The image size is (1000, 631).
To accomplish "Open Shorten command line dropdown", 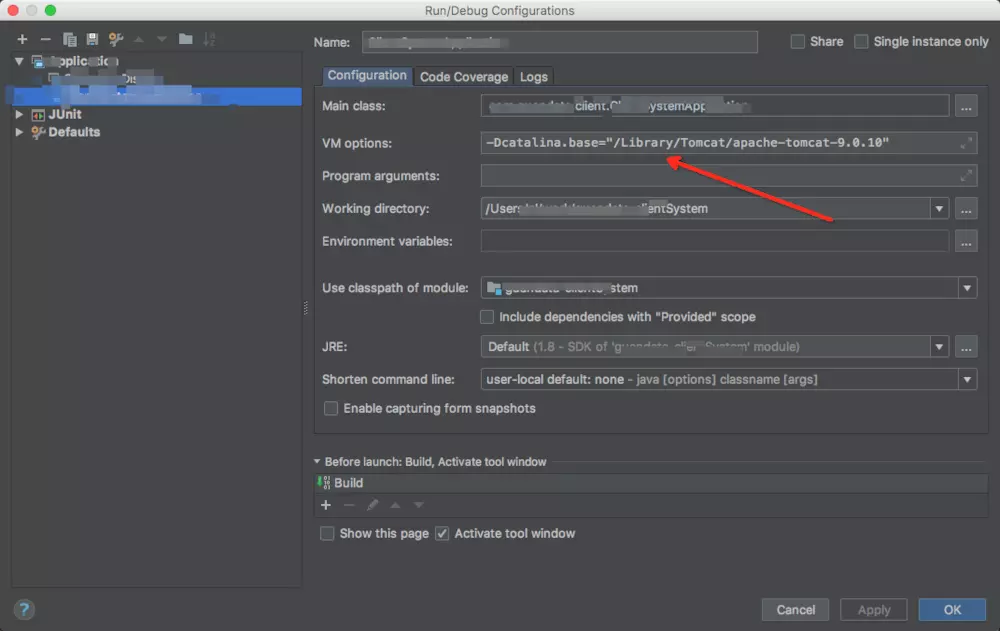I will (x=967, y=380).
